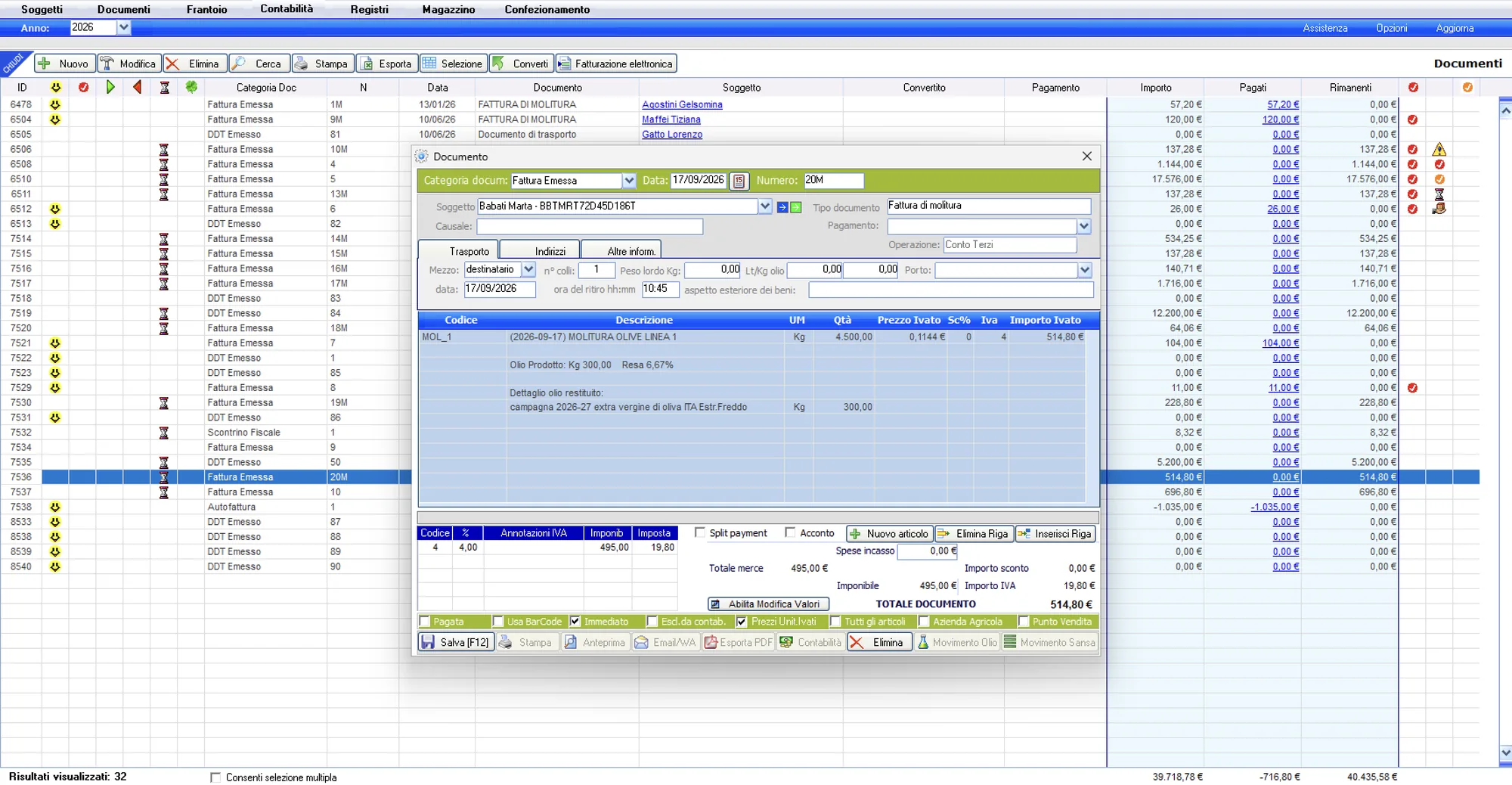Switch to the Indirizzi tab
1512x785 pixels.
540,250
